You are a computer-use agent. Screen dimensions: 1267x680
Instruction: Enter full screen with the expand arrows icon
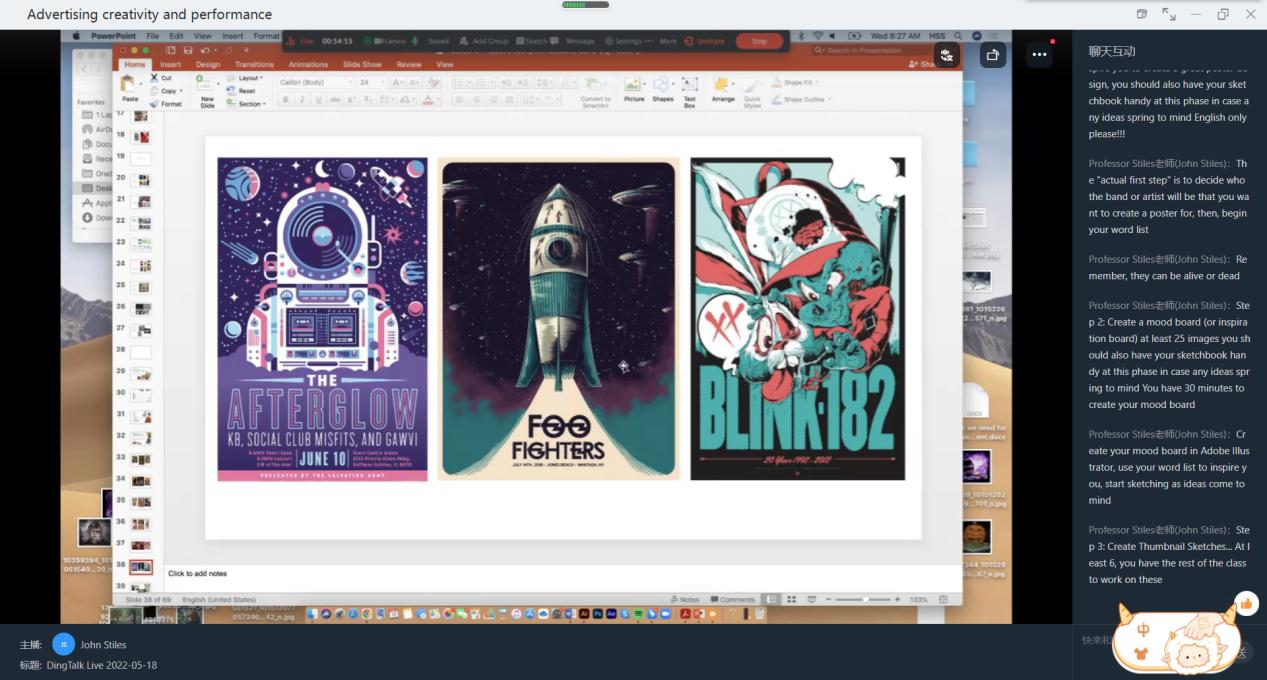coord(1169,14)
